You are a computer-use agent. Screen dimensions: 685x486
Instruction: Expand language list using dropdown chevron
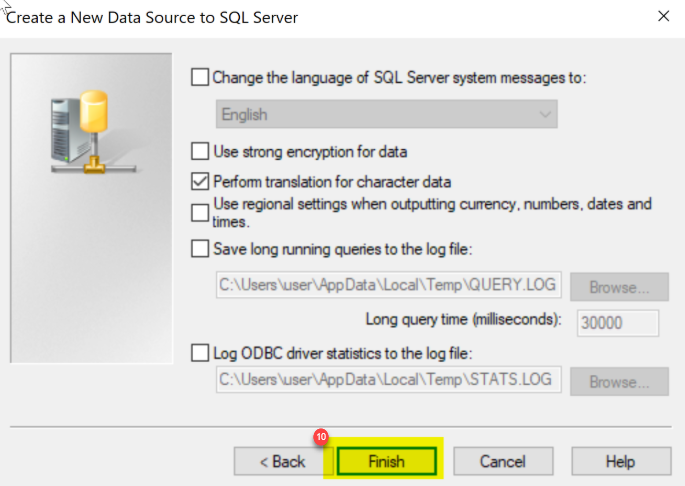545,115
